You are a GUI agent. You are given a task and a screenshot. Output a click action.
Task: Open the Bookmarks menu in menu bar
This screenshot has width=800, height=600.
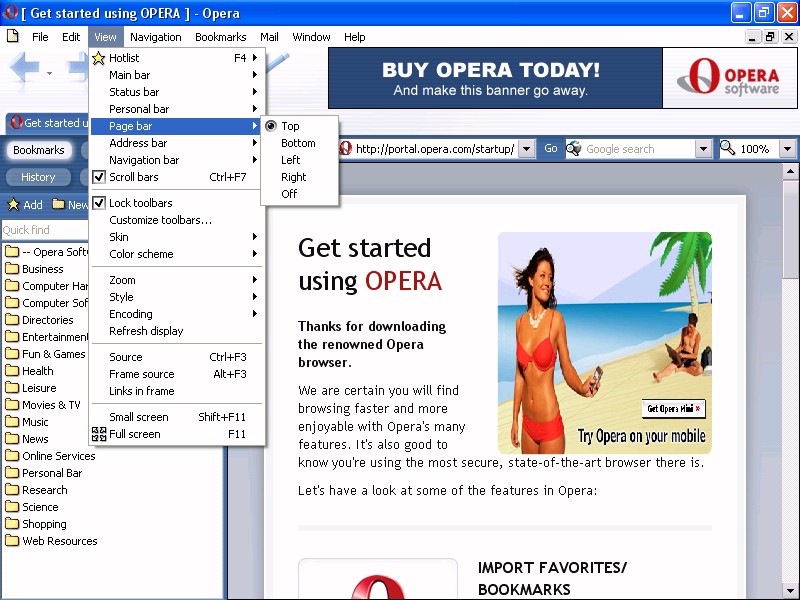[220, 37]
